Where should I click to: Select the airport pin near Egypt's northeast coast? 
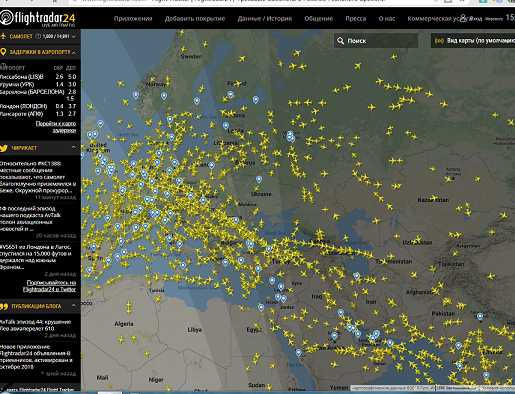[x=261, y=307]
